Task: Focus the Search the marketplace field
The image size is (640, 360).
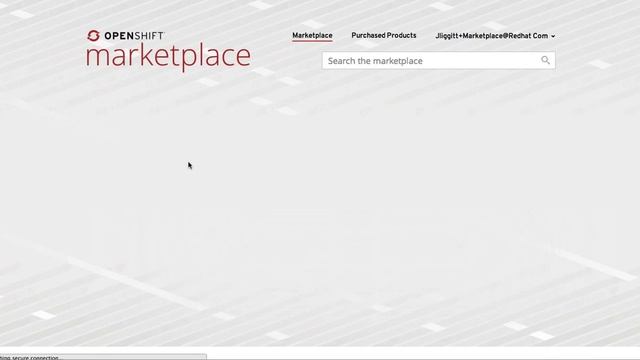Action: point(438,60)
